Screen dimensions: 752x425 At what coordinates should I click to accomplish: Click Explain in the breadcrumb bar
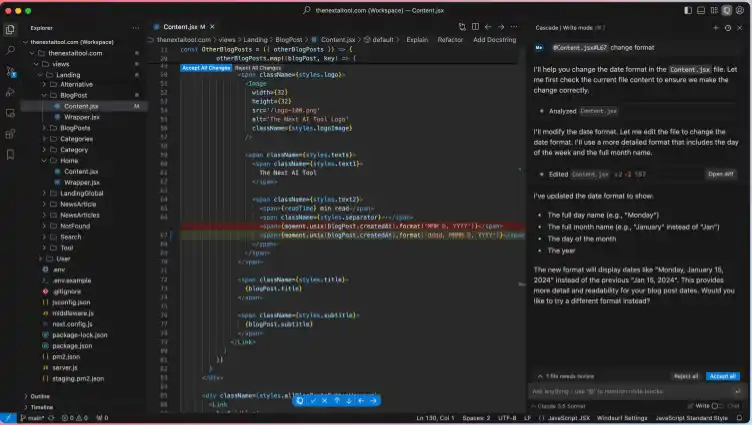click(417, 40)
